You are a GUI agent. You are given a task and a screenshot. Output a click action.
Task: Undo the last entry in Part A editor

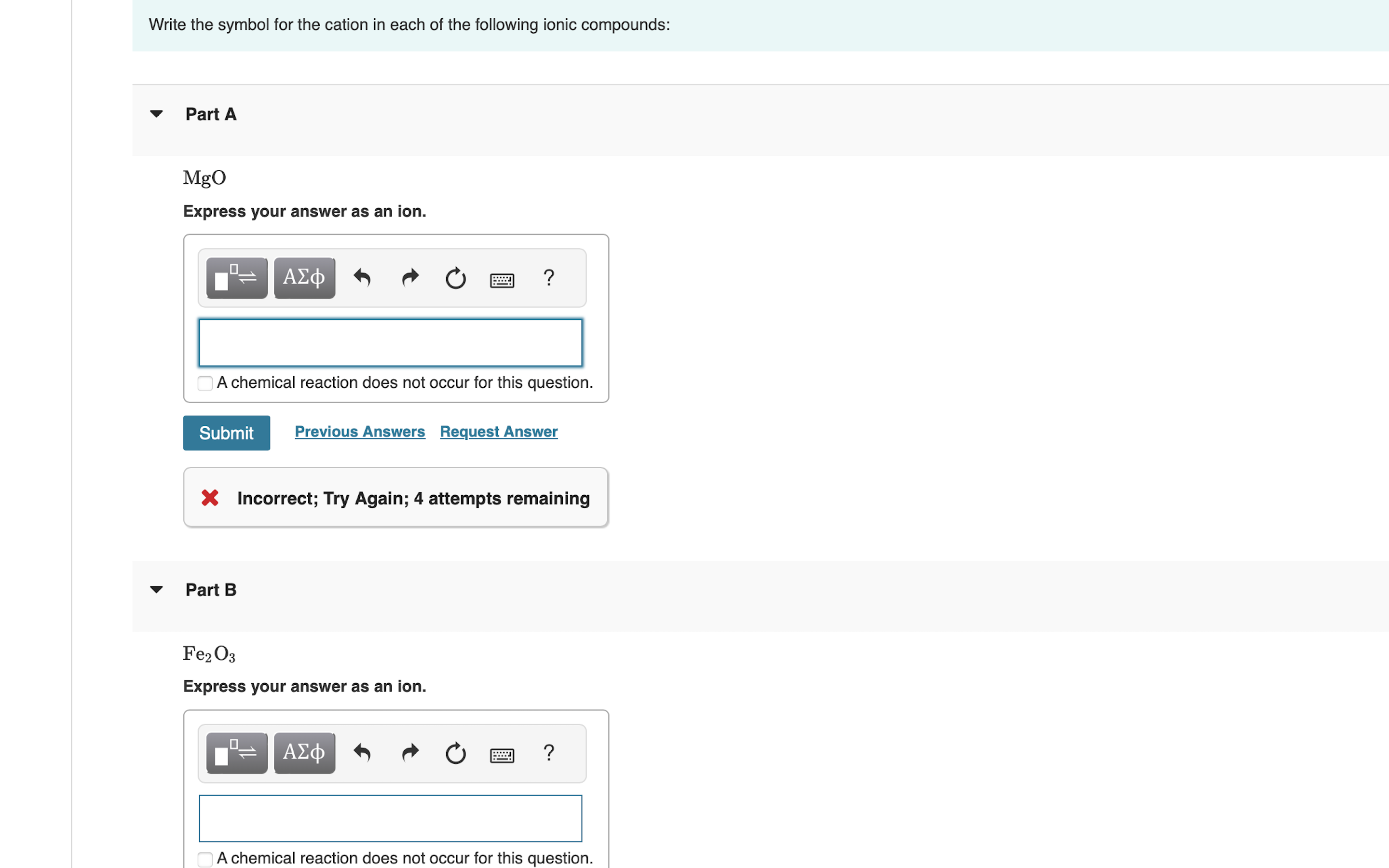tap(362, 278)
